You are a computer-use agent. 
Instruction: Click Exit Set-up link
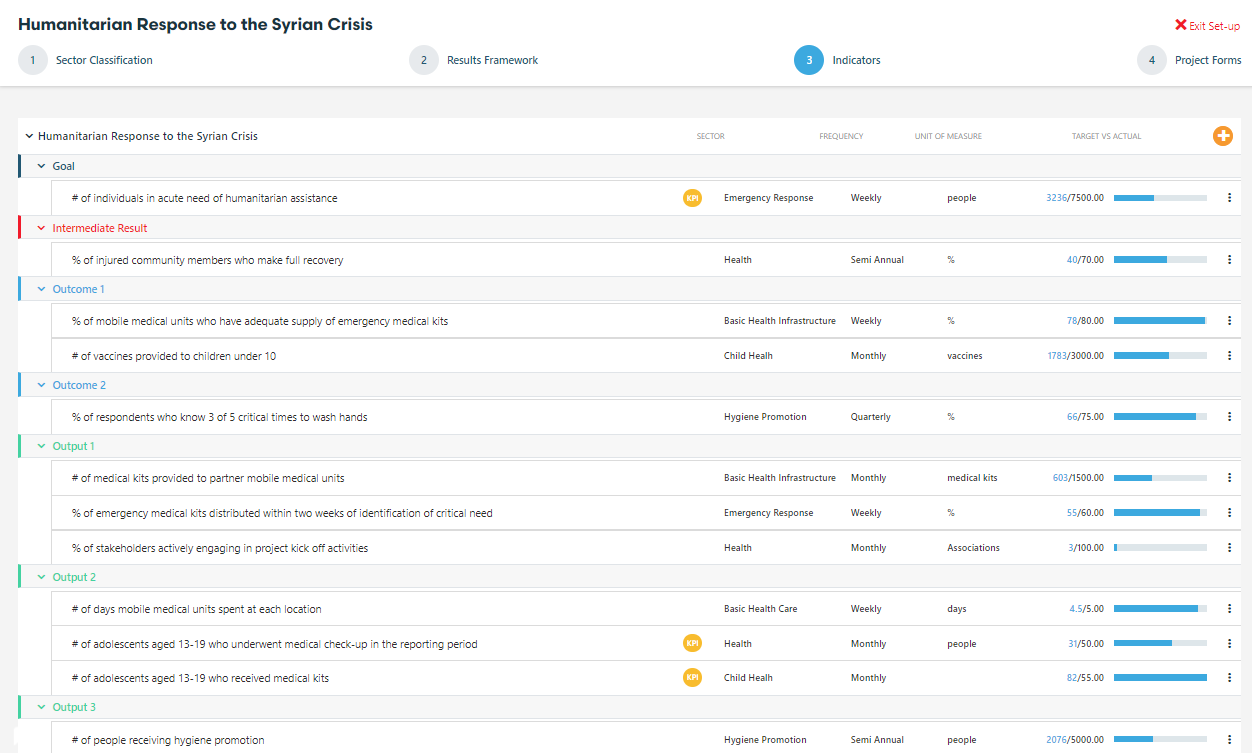[1207, 26]
